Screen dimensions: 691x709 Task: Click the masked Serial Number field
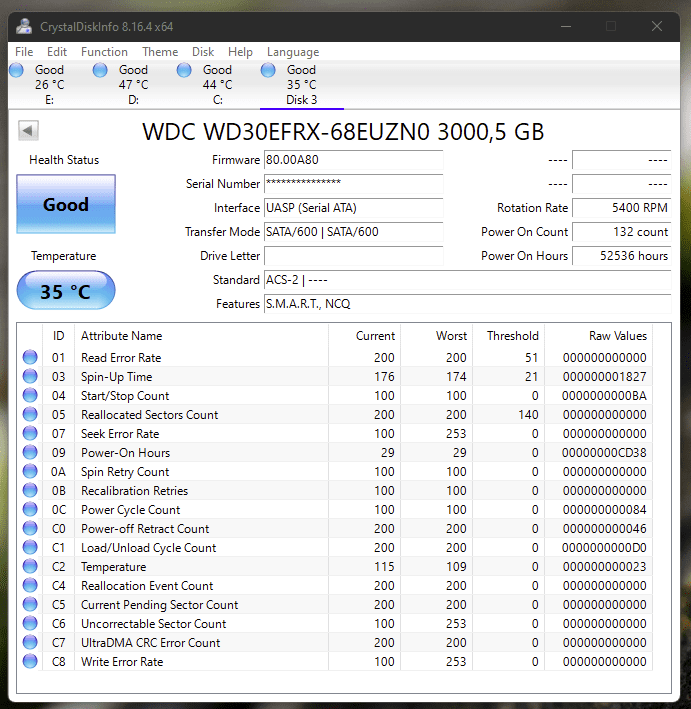pos(354,184)
